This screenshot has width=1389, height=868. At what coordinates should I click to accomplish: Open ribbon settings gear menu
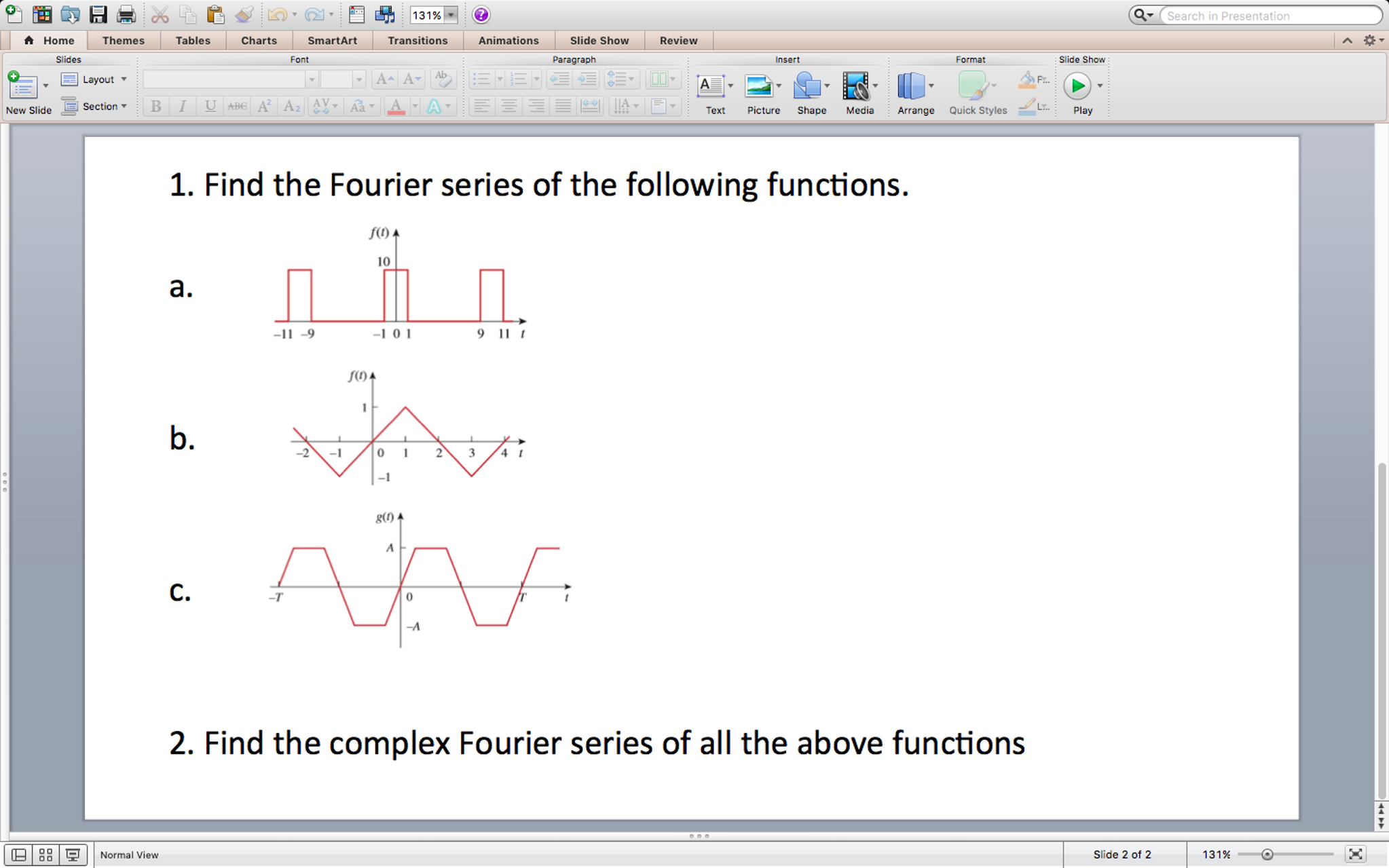pyautogui.click(x=1373, y=41)
